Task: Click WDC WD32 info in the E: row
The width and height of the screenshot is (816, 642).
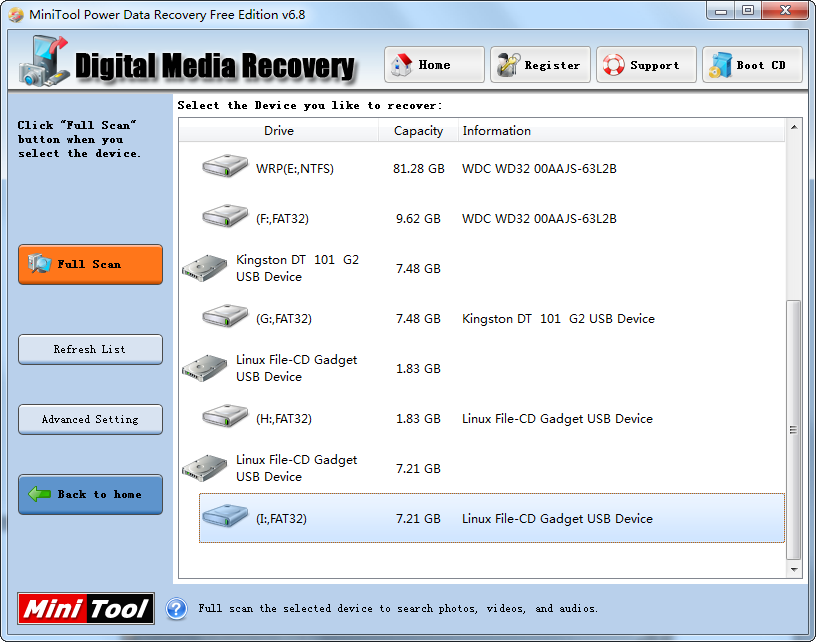Action: (x=539, y=169)
